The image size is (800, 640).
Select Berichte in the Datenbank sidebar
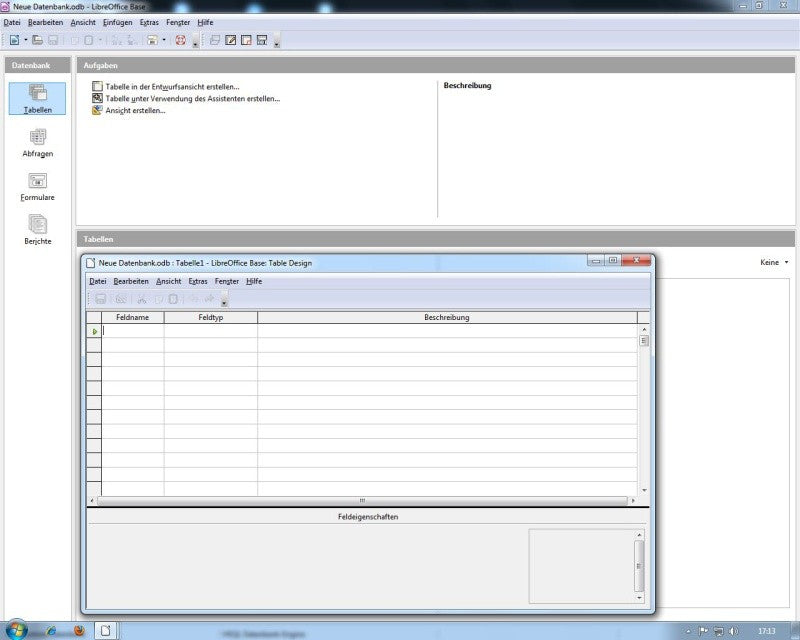click(x=37, y=231)
